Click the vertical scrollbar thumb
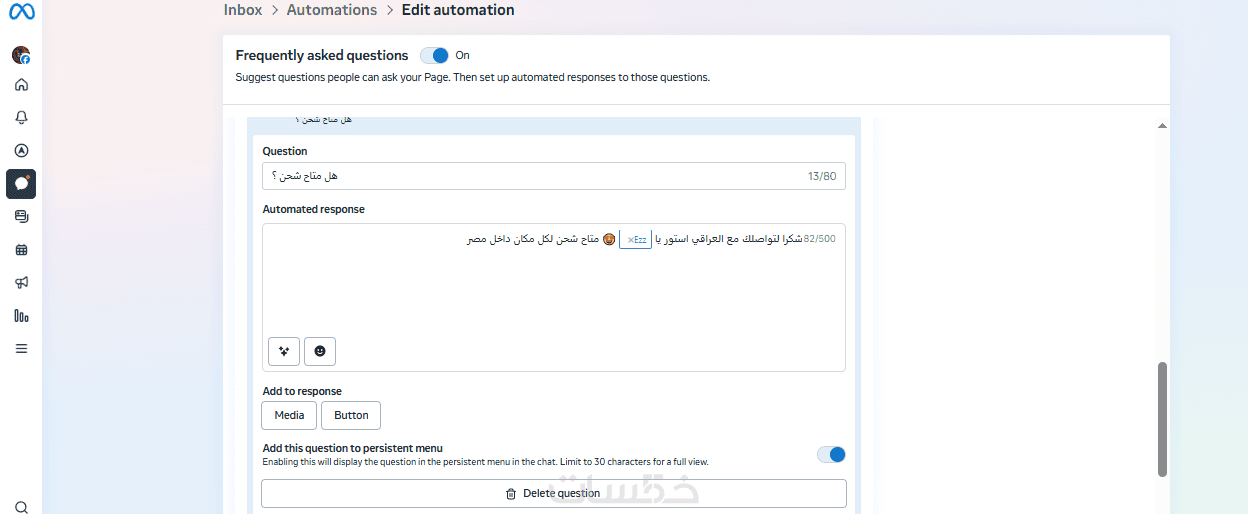 tap(1162, 418)
